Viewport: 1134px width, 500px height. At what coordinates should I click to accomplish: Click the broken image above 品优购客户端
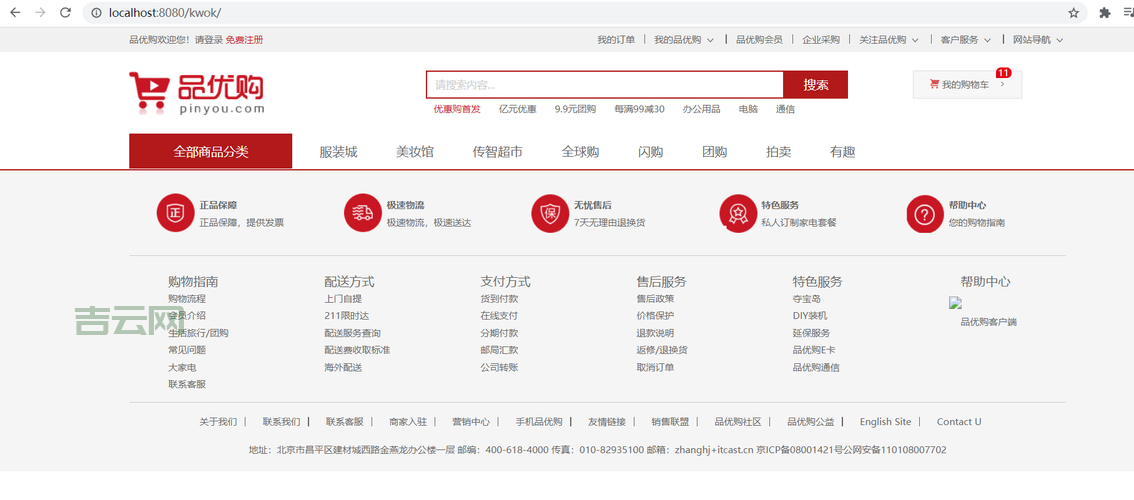[955, 303]
